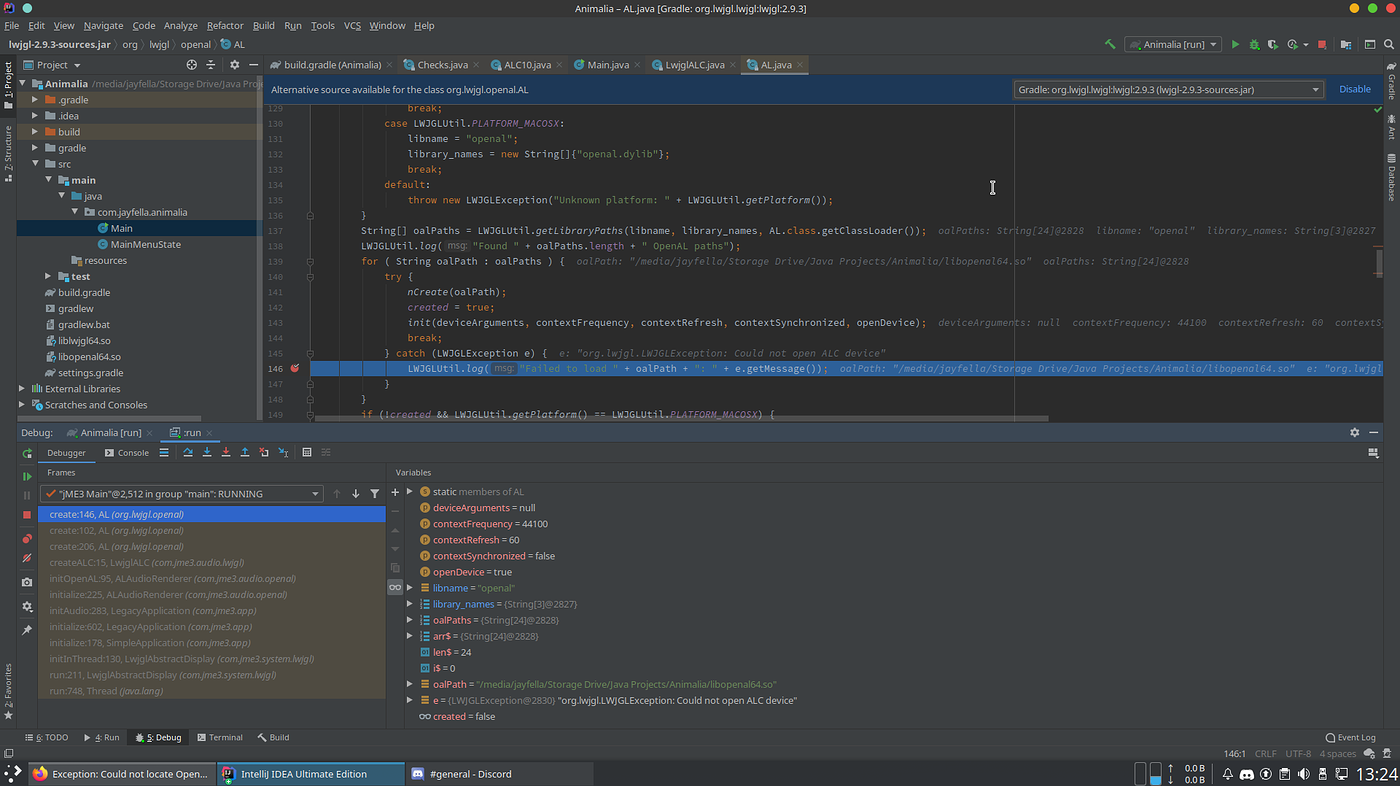1400x786 pixels.
Task: Open the Animalia [run] configuration dropdown
Action: point(1173,44)
